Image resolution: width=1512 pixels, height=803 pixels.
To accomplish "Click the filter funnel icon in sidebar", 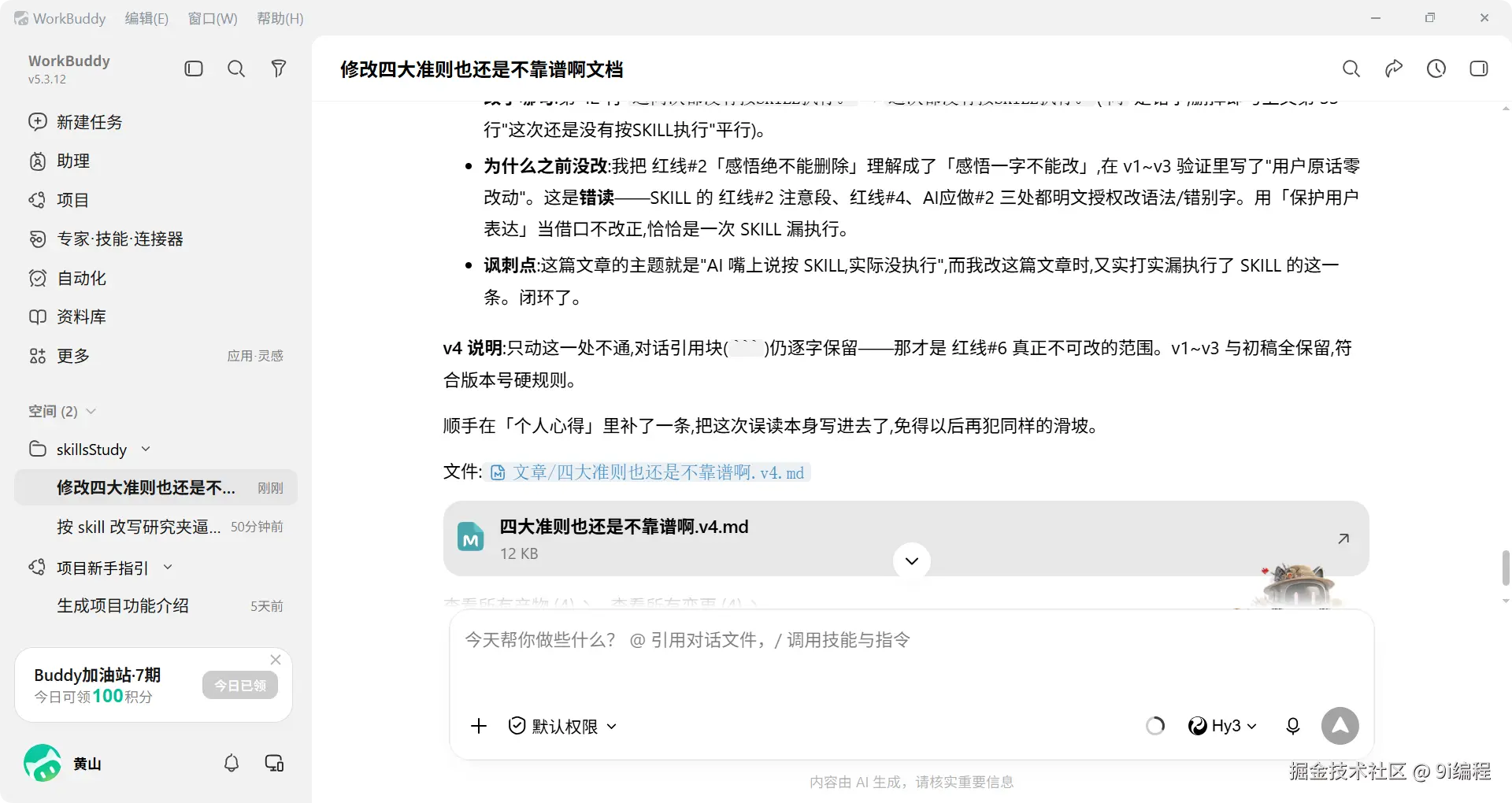I will pyautogui.click(x=279, y=68).
